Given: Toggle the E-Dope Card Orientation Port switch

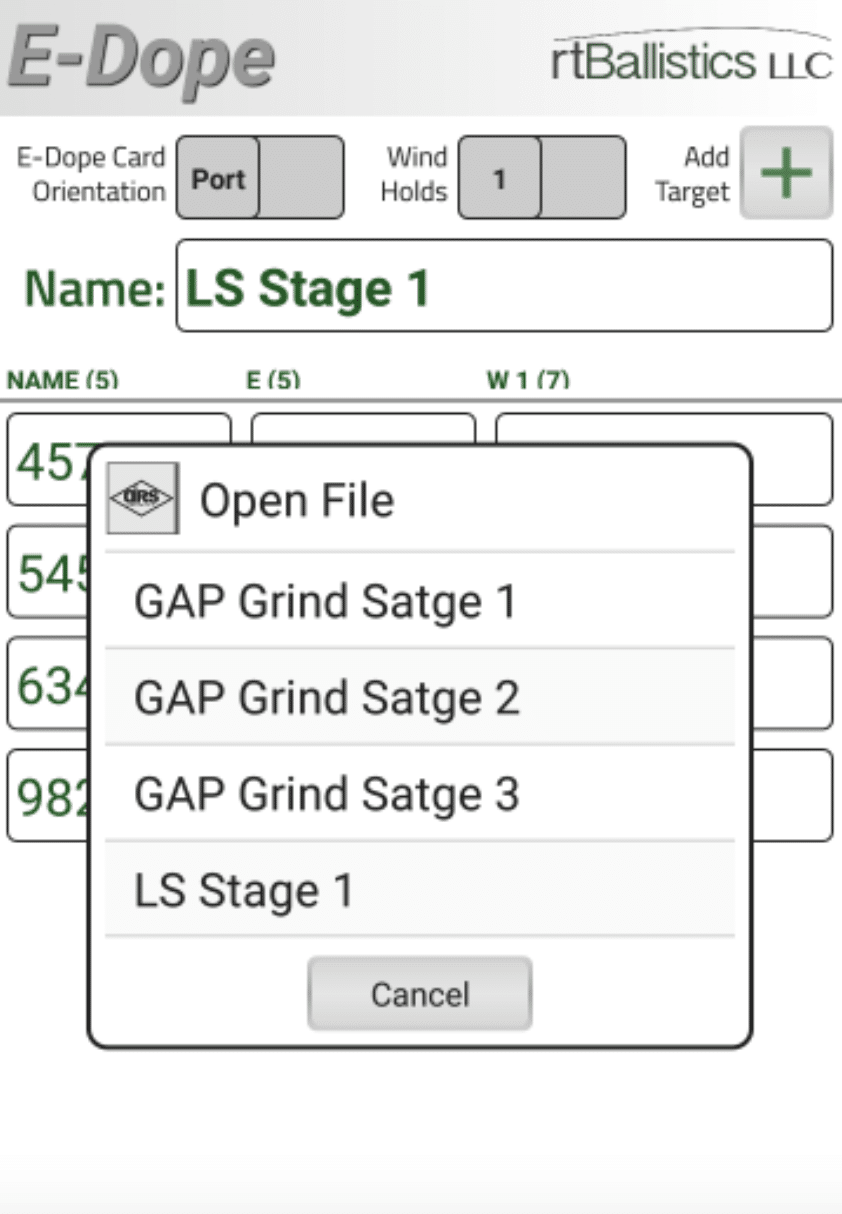Looking at the screenshot, I should point(260,178).
